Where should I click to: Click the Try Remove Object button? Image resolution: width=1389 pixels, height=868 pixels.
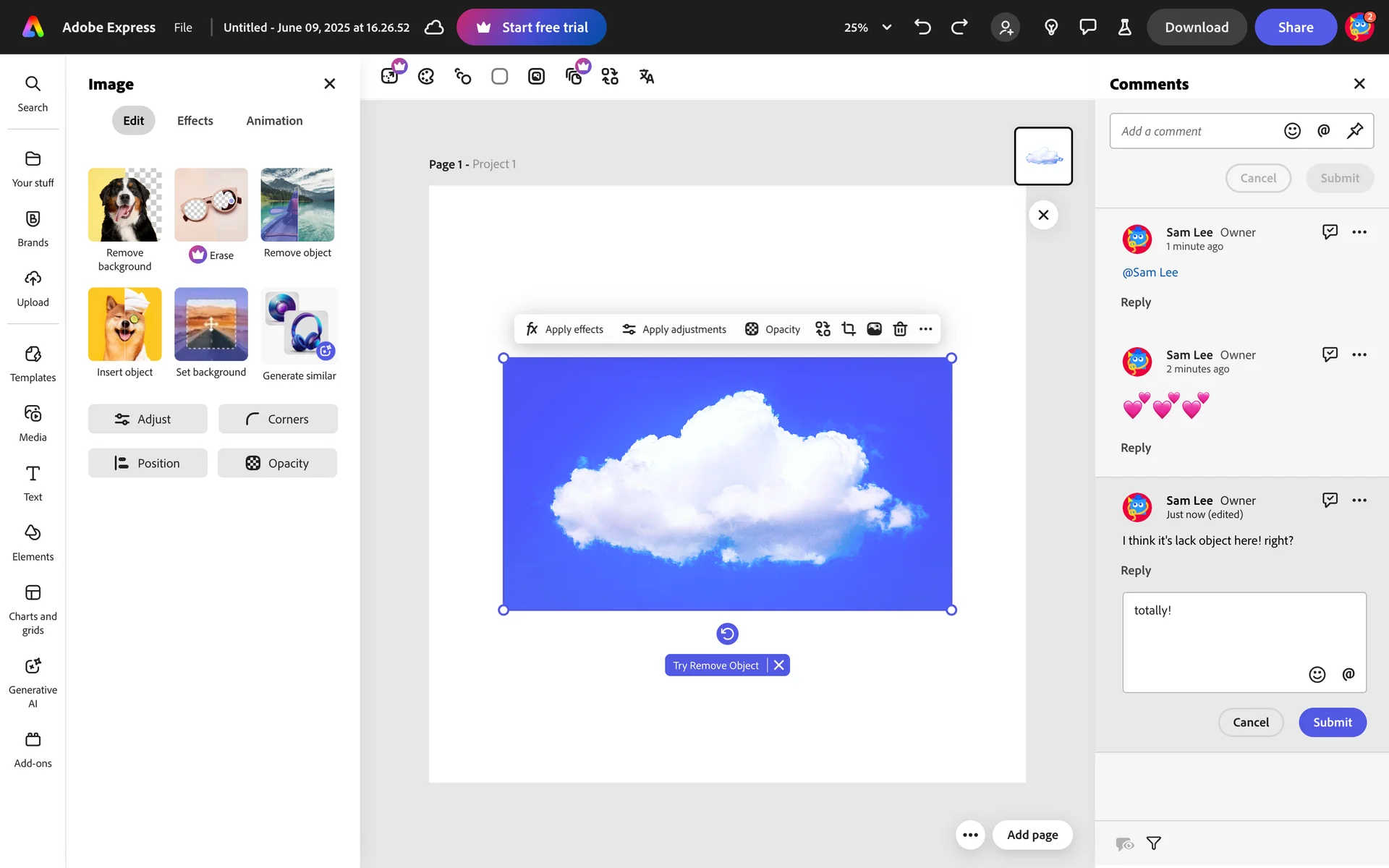[715, 665]
